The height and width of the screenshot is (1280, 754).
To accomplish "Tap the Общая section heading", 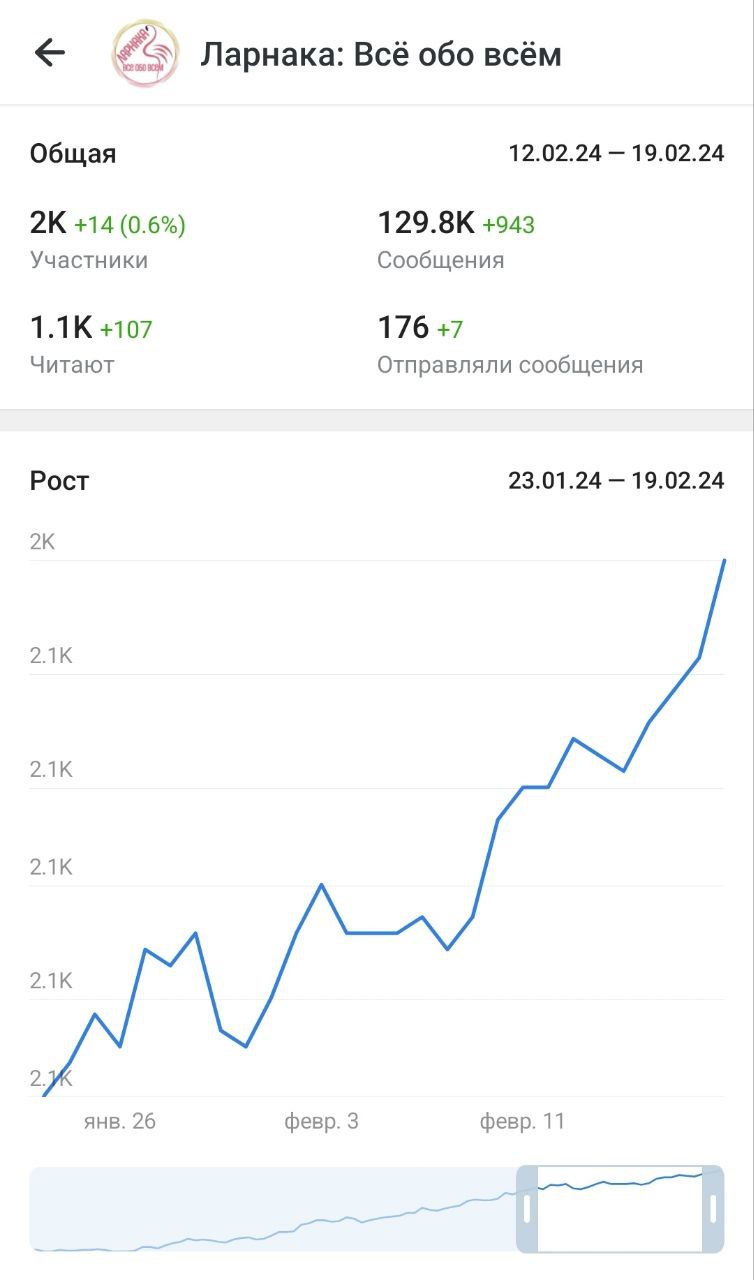I will 73,154.
